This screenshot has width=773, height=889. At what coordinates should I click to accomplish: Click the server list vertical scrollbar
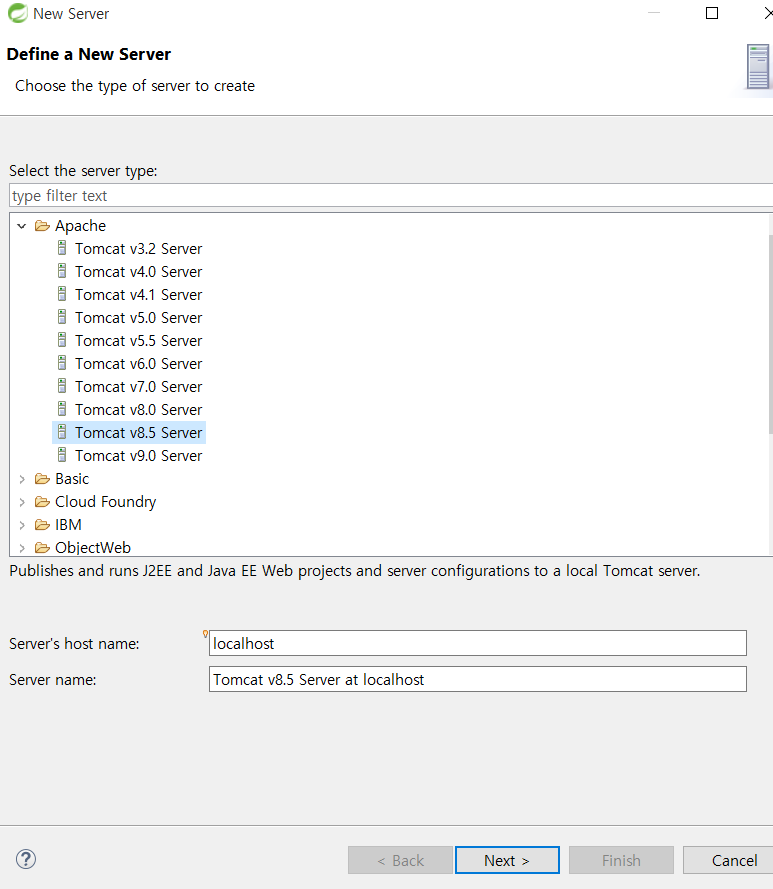pos(770,335)
